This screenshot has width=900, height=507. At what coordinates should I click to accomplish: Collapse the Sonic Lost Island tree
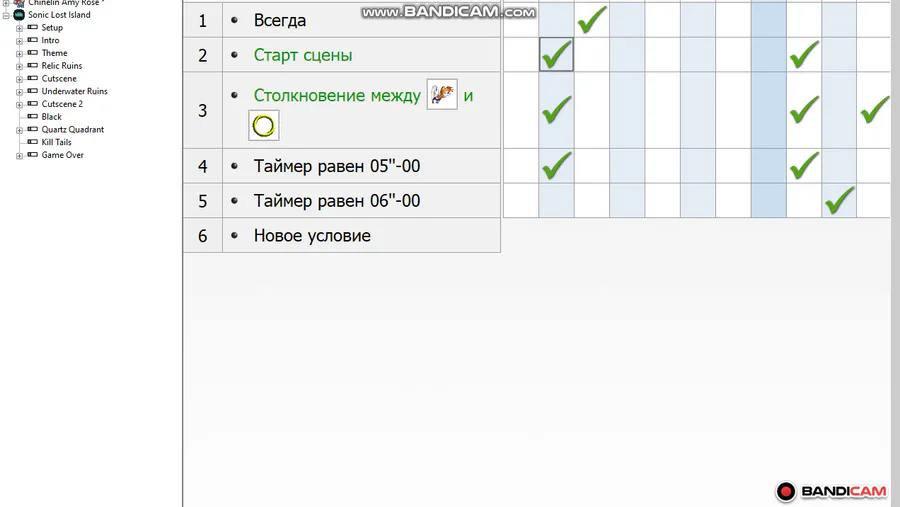[6, 15]
